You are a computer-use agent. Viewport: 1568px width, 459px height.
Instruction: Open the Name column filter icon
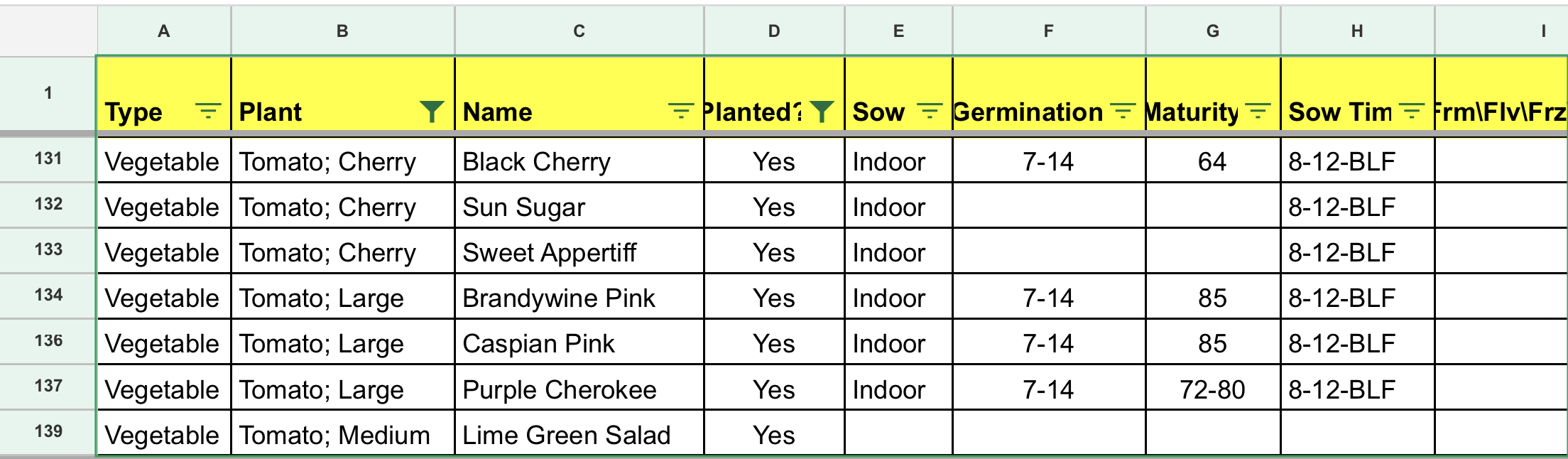tap(681, 112)
